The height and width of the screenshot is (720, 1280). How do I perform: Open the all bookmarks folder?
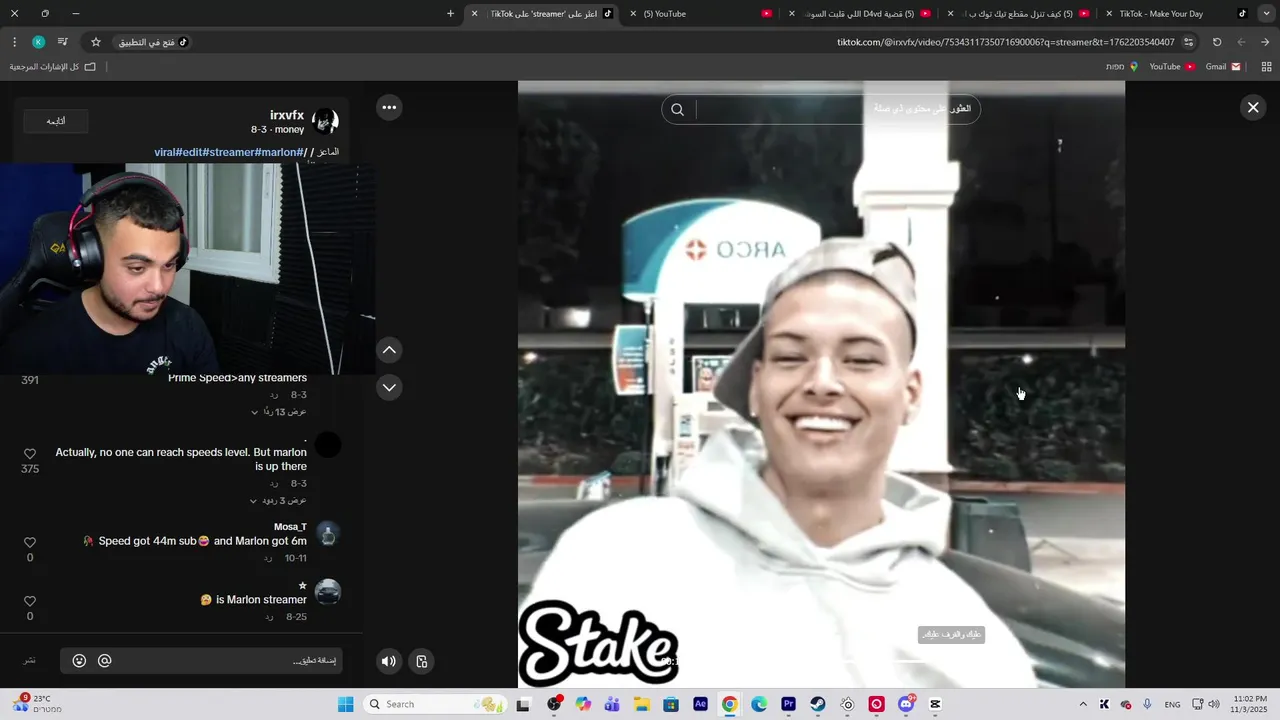click(53, 67)
